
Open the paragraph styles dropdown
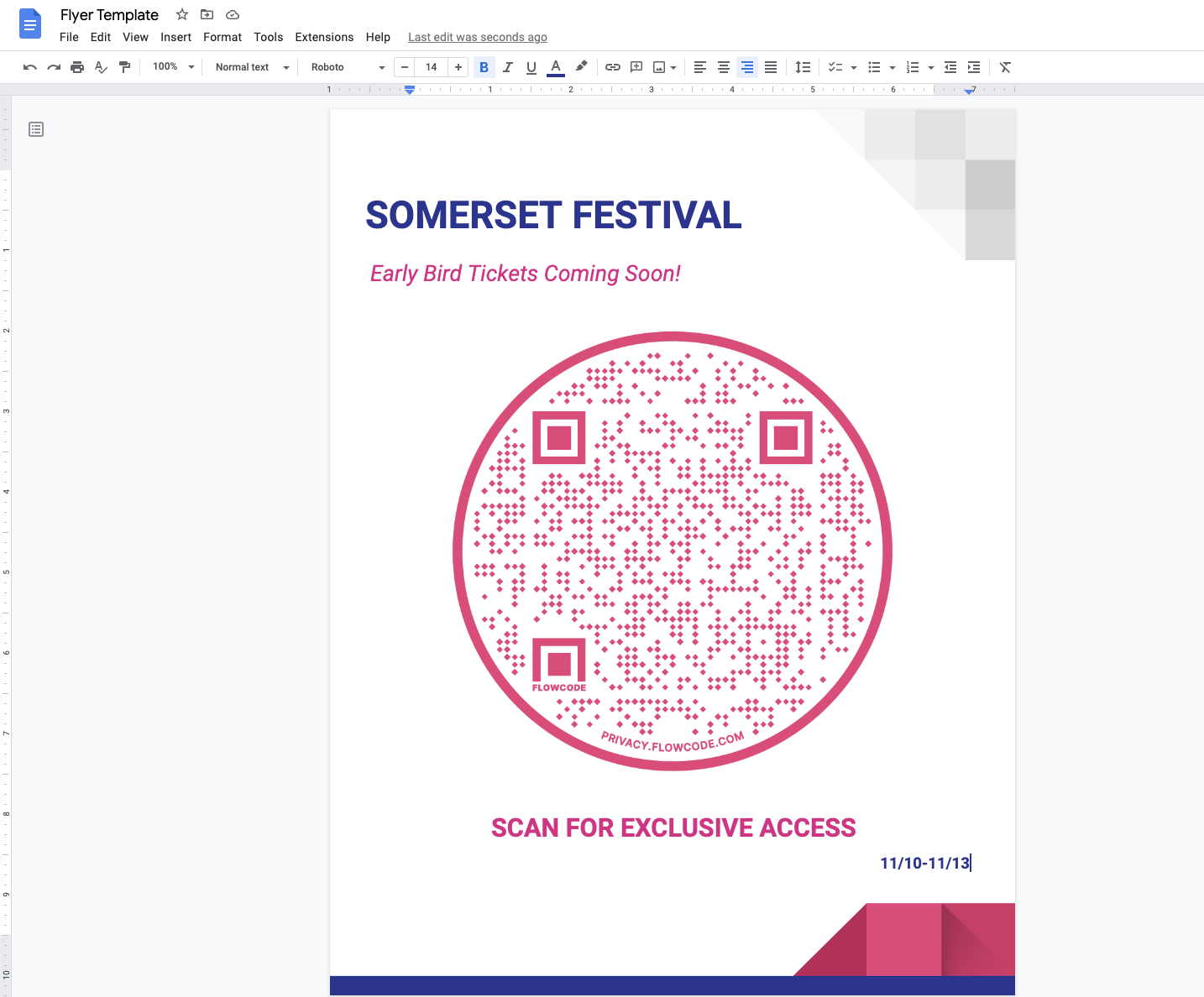point(249,67)
